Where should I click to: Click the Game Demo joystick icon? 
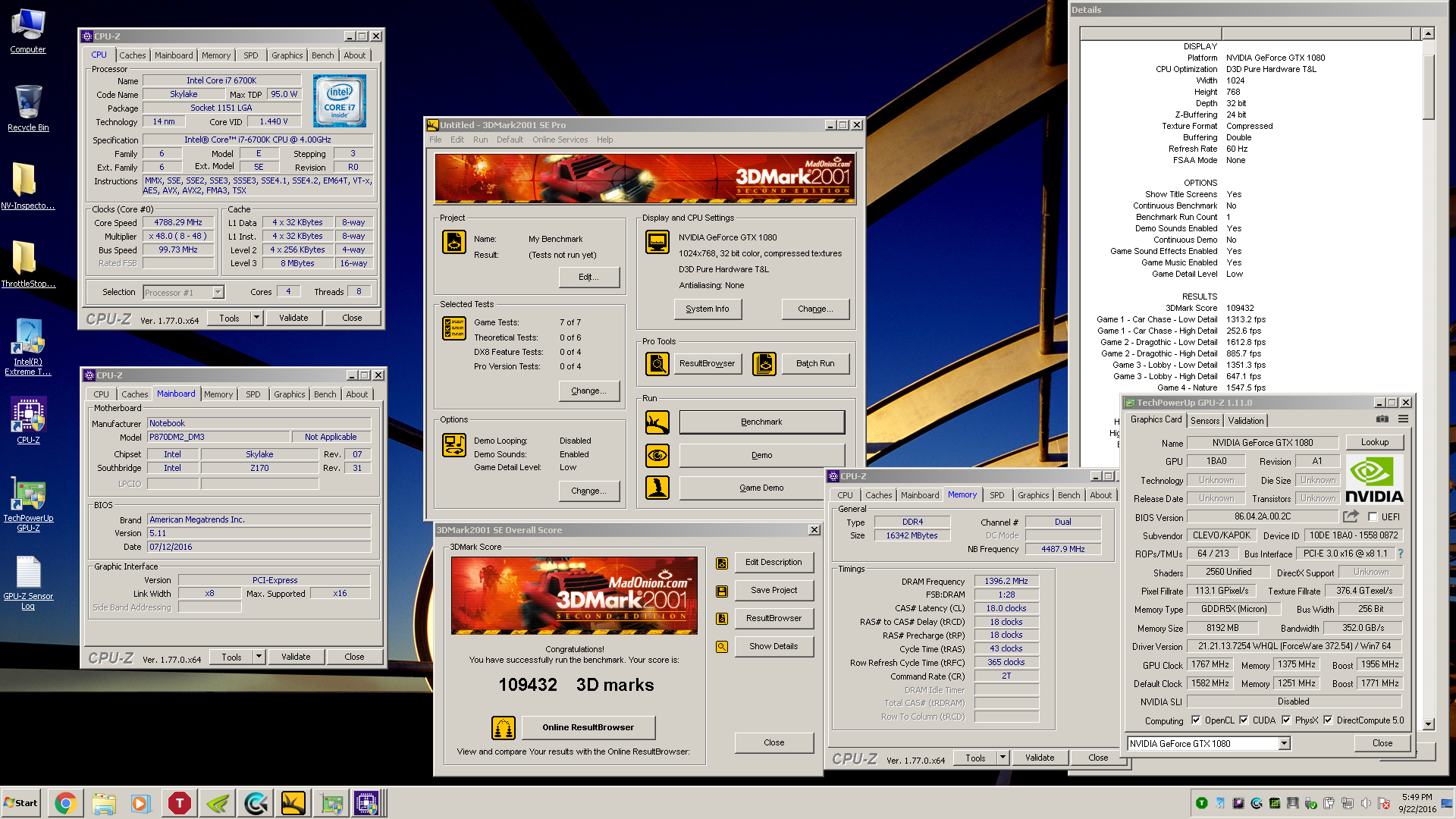coord(657,488)
